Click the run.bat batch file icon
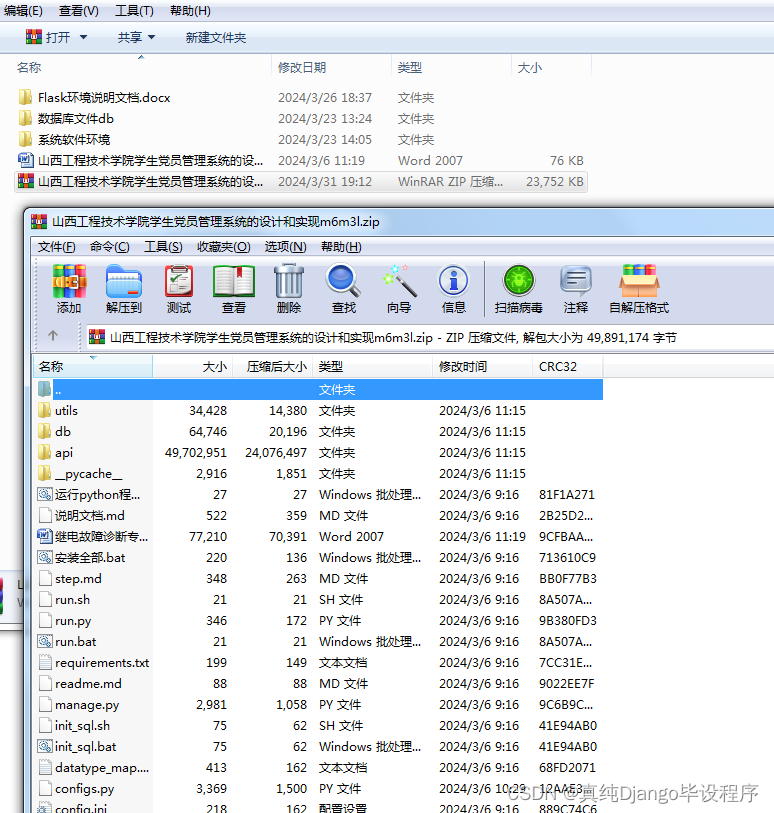774x813 pixels. [x=45, y=641]
